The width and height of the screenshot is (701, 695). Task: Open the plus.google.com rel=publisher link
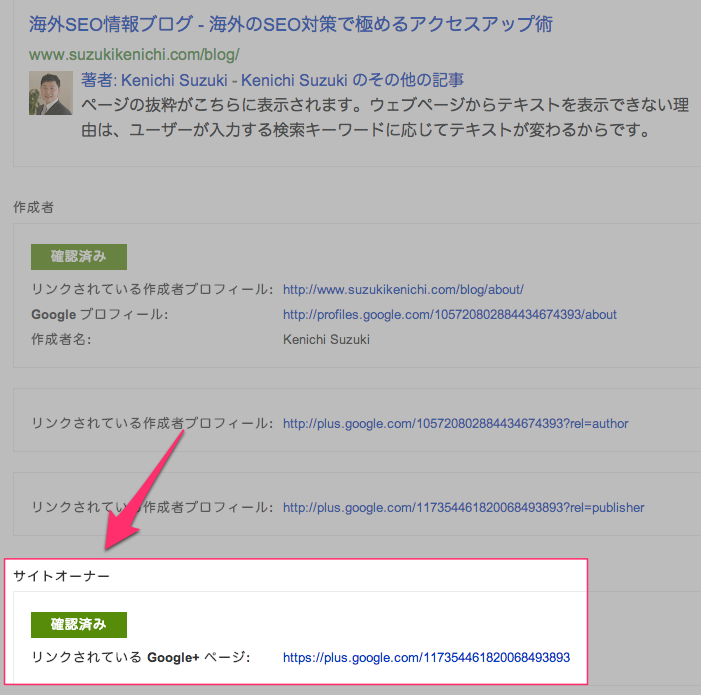click(x=464, y=508)
